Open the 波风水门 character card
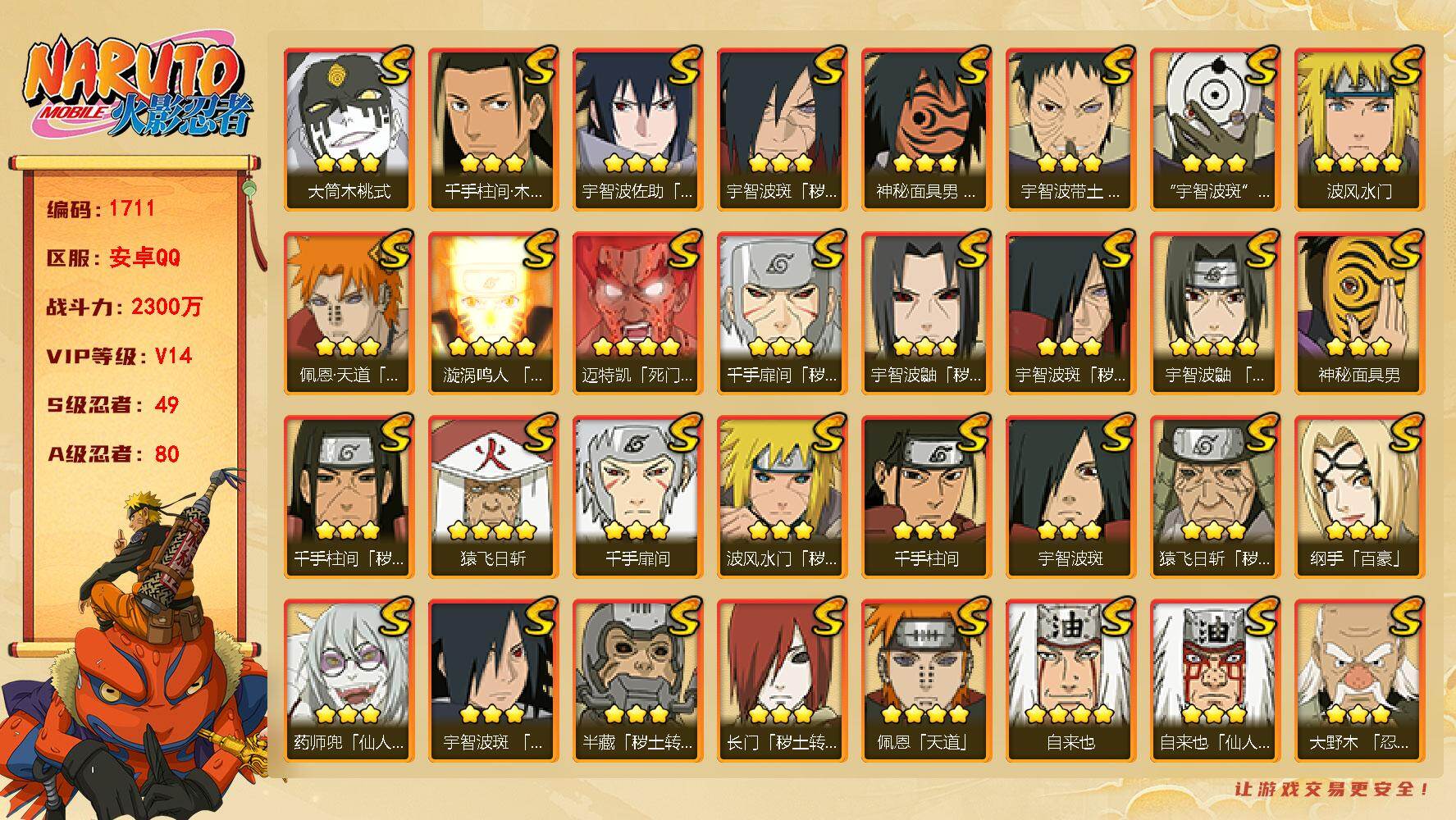 point(1359,130)
